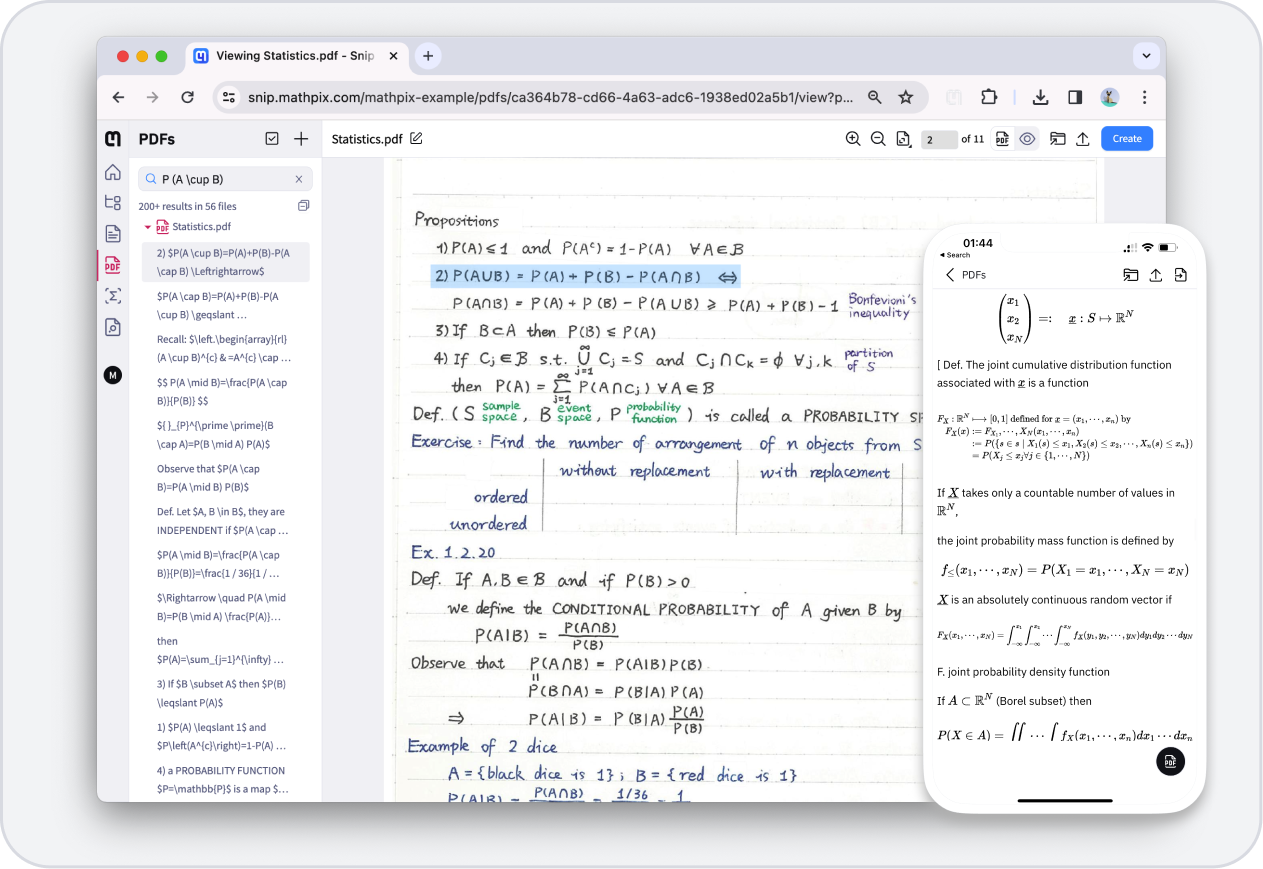Select result 'Recall: $\left.\begin{array}{rl}'
The image size is (1263, 869).
[x=225, y=348]
